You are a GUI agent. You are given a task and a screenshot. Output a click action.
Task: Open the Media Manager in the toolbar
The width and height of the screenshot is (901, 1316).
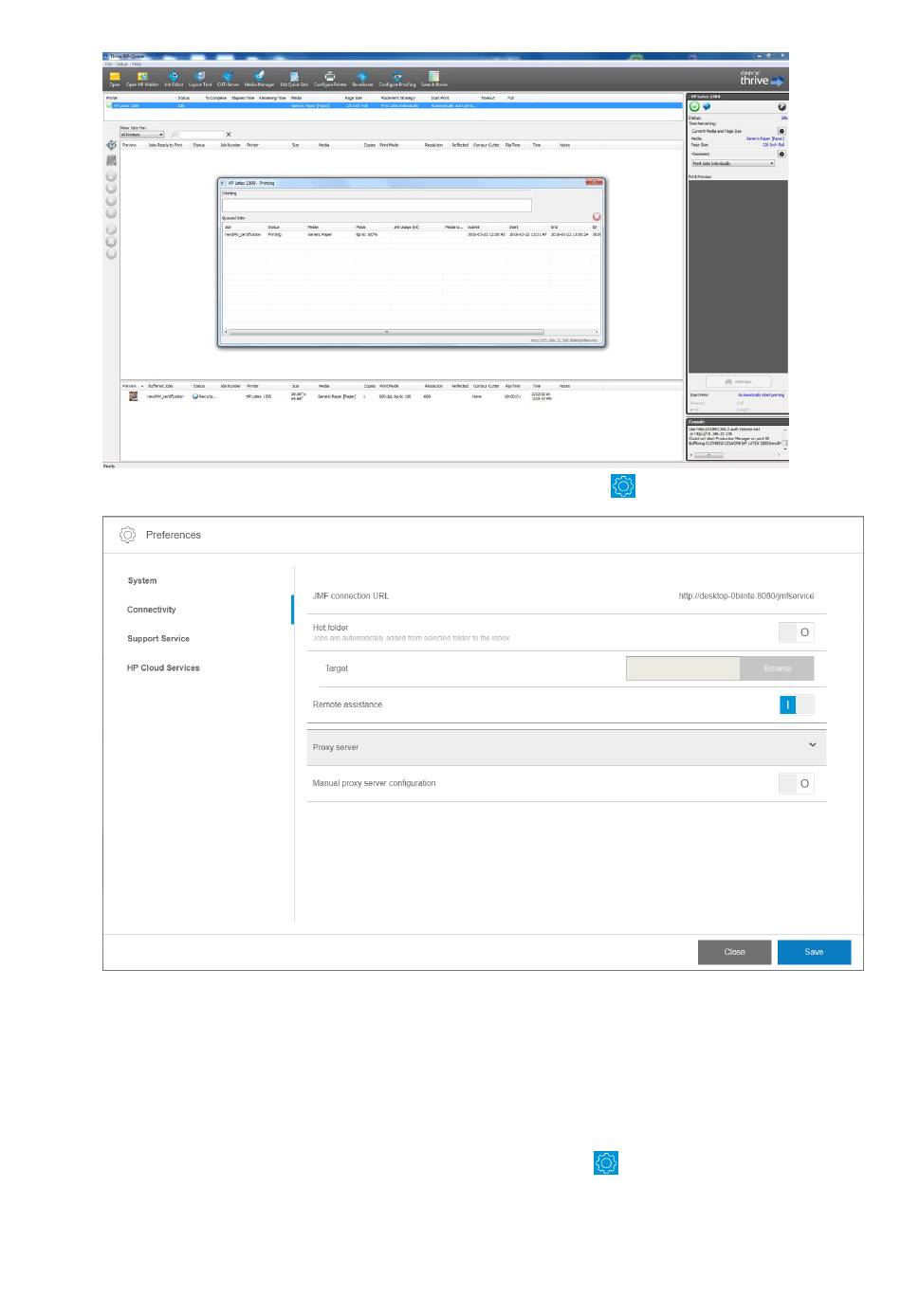click(259, 78)
